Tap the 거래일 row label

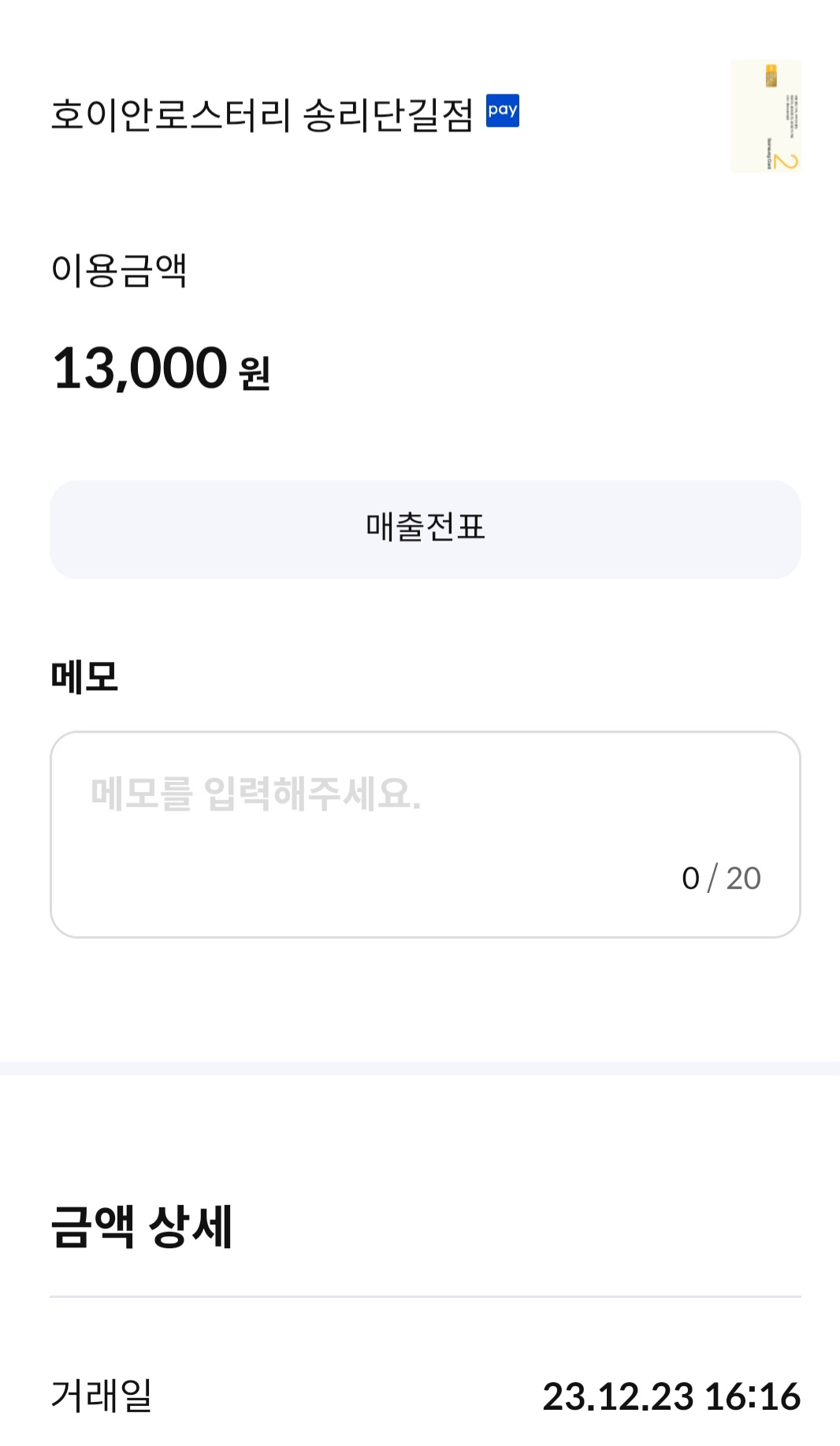(102, 1396)
